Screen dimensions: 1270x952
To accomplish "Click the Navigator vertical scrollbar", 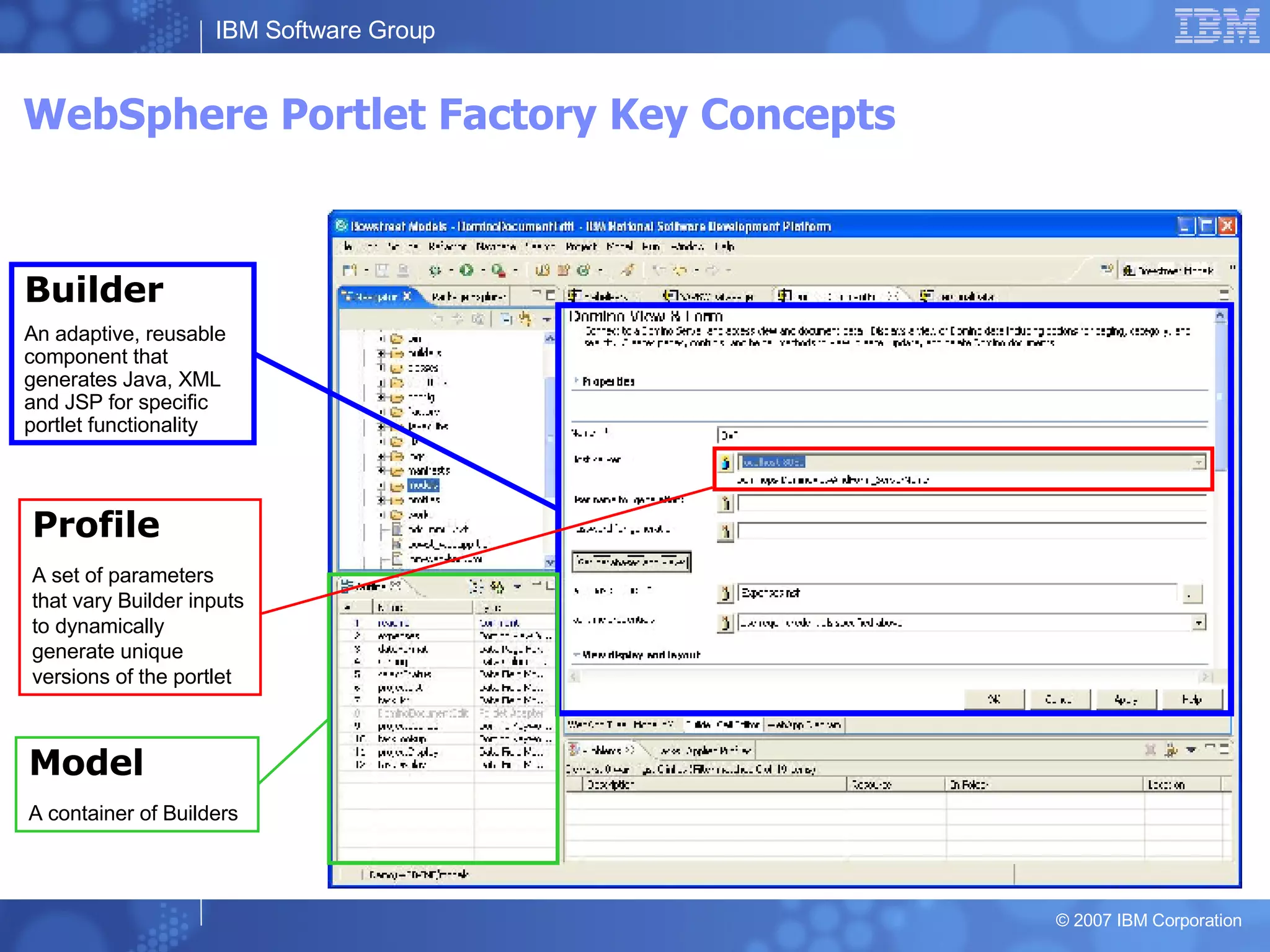I will [549, 450].
